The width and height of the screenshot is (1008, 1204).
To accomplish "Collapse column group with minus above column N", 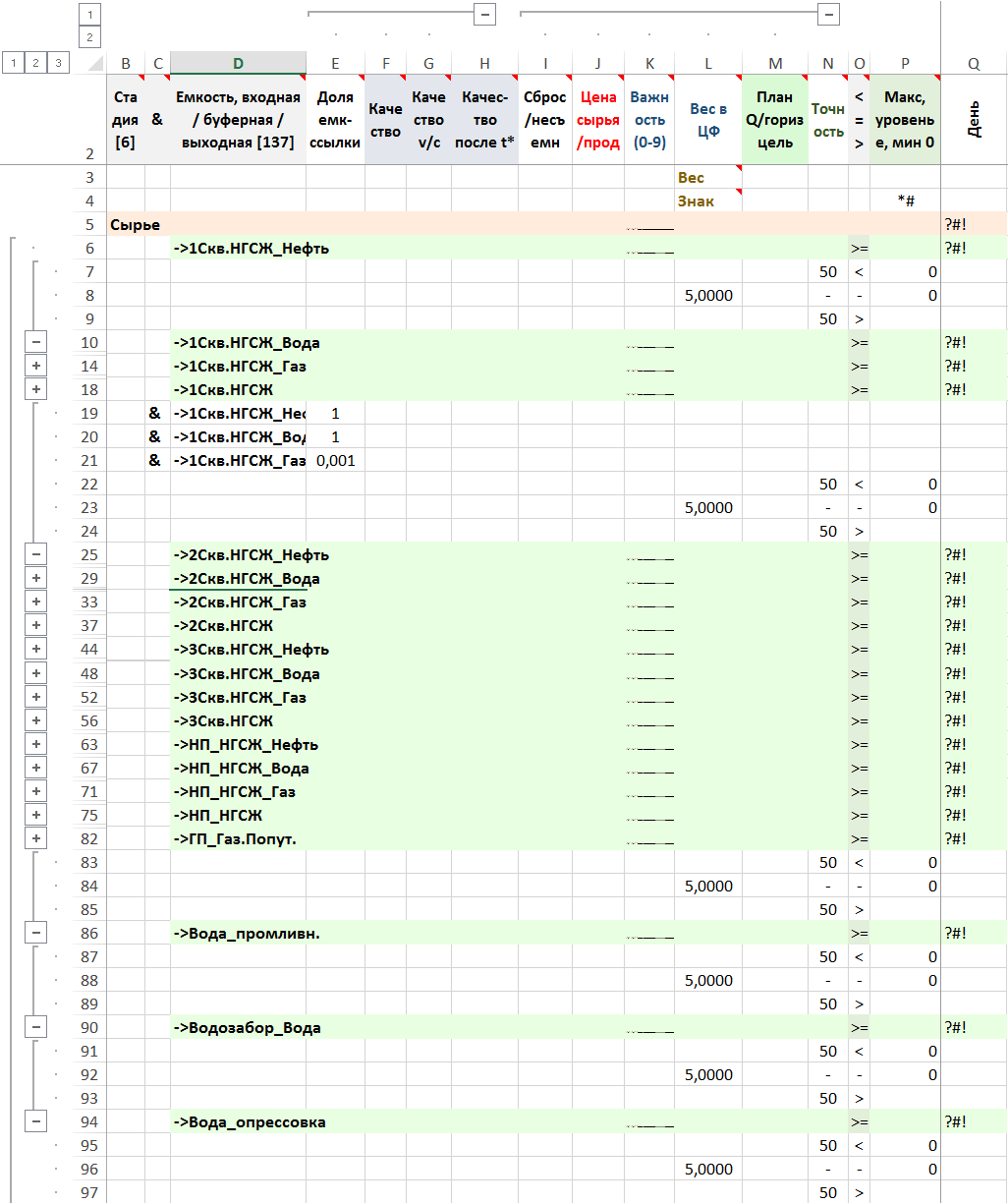I will tap(828, 15).
